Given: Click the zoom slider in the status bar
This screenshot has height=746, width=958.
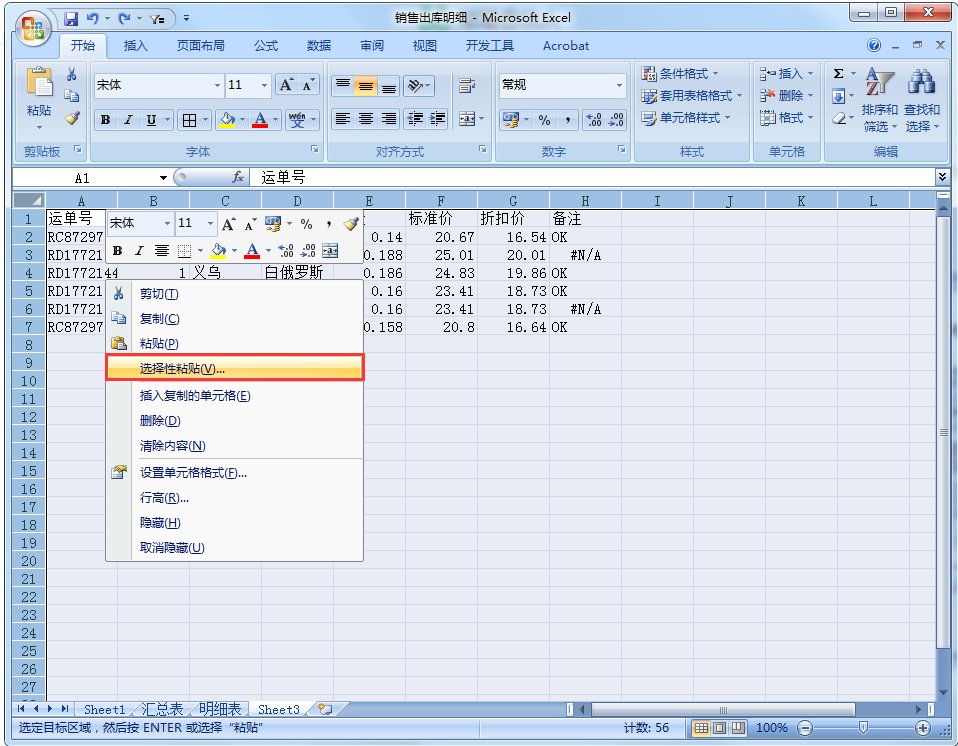Looking at the screenshot, I should [x=862, y=728].
